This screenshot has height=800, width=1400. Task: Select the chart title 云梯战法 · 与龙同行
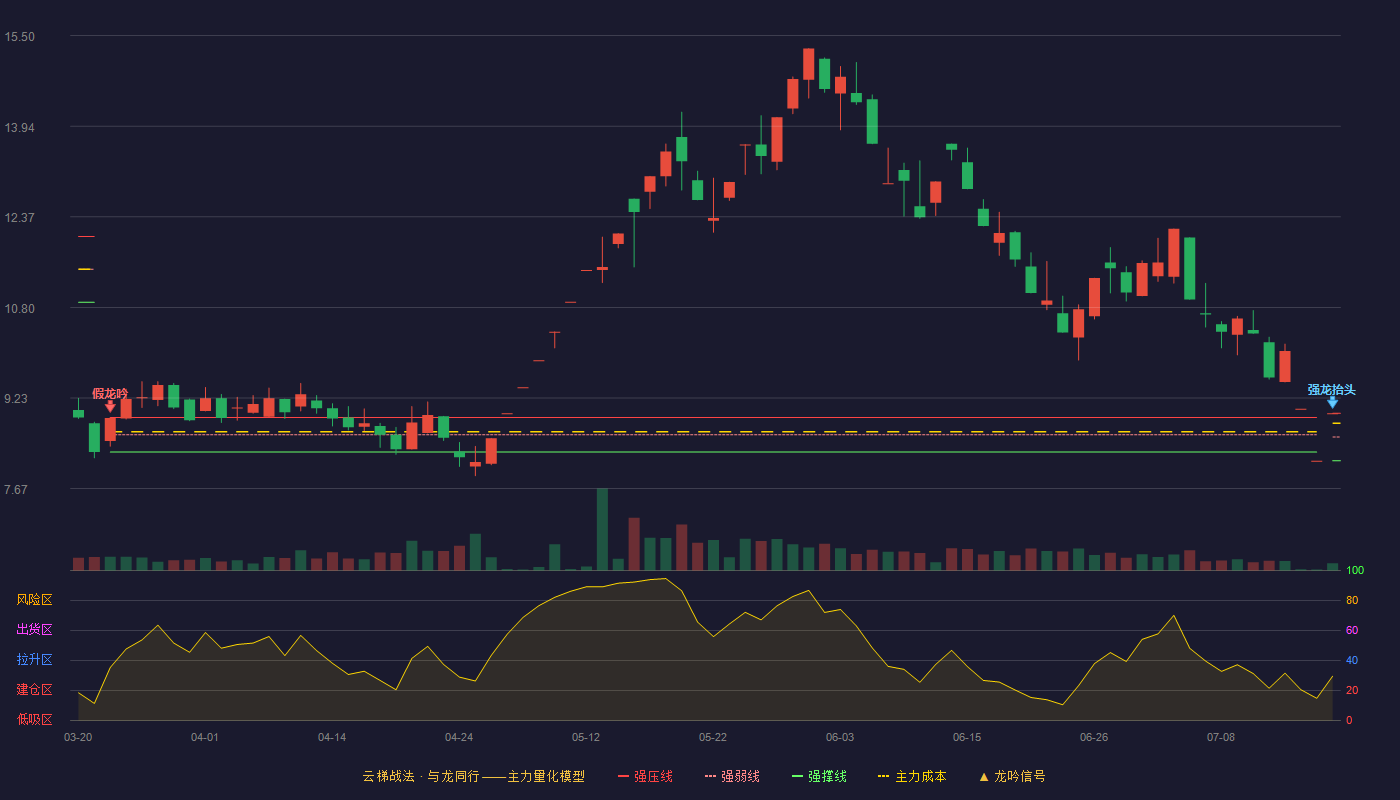pos(421,776)
